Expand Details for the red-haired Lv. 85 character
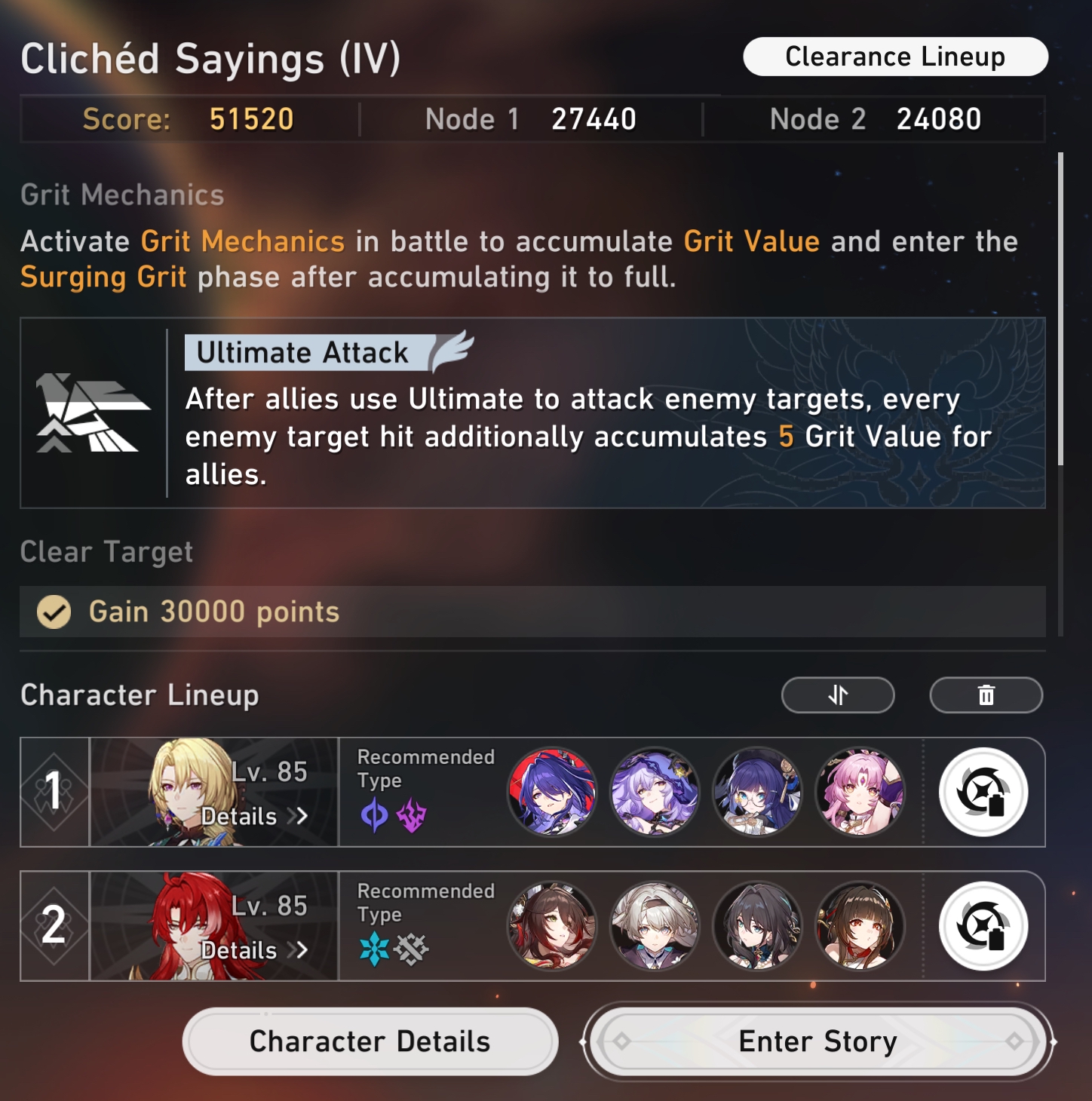The height and width of the screenshot is (1101, 1092). [x=254, y=950]
